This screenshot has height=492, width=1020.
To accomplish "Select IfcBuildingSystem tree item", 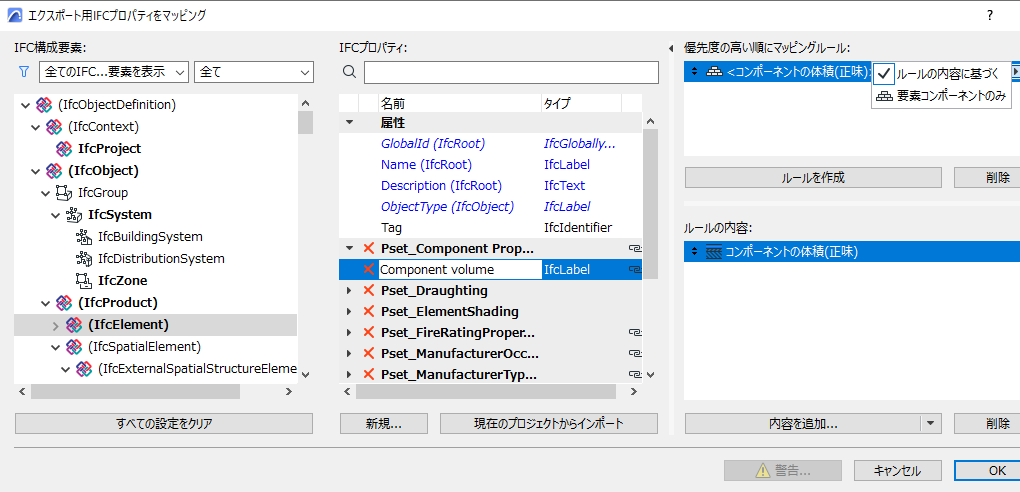I will tap(150, 237).
